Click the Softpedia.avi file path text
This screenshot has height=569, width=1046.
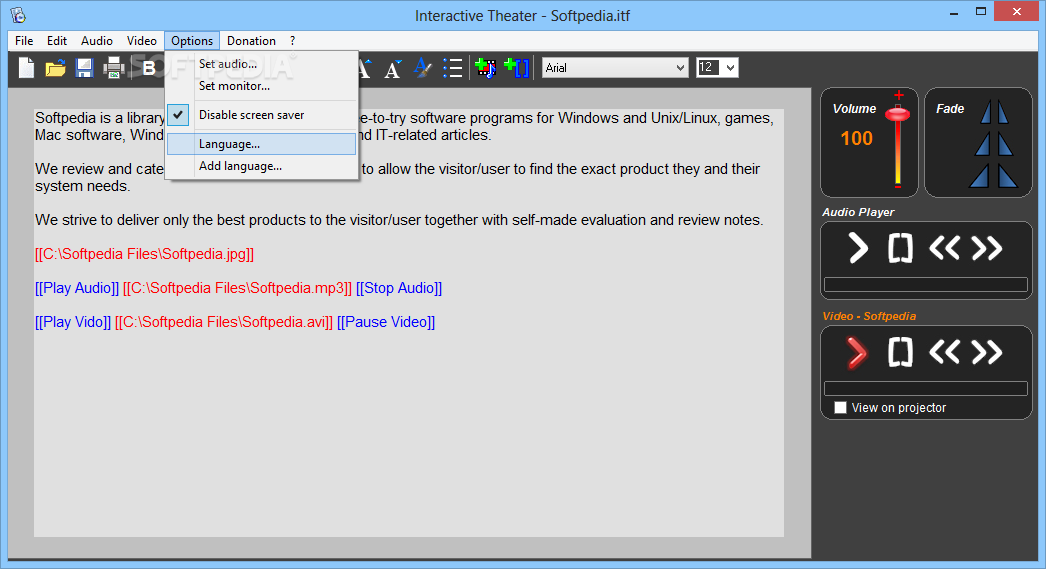coord(223,322)
